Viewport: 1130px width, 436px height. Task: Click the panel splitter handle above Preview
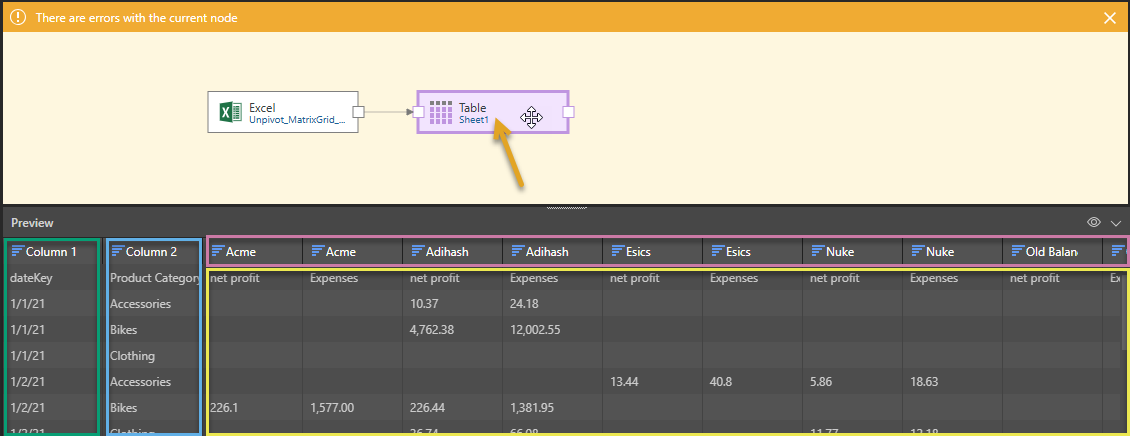[565, 208]
